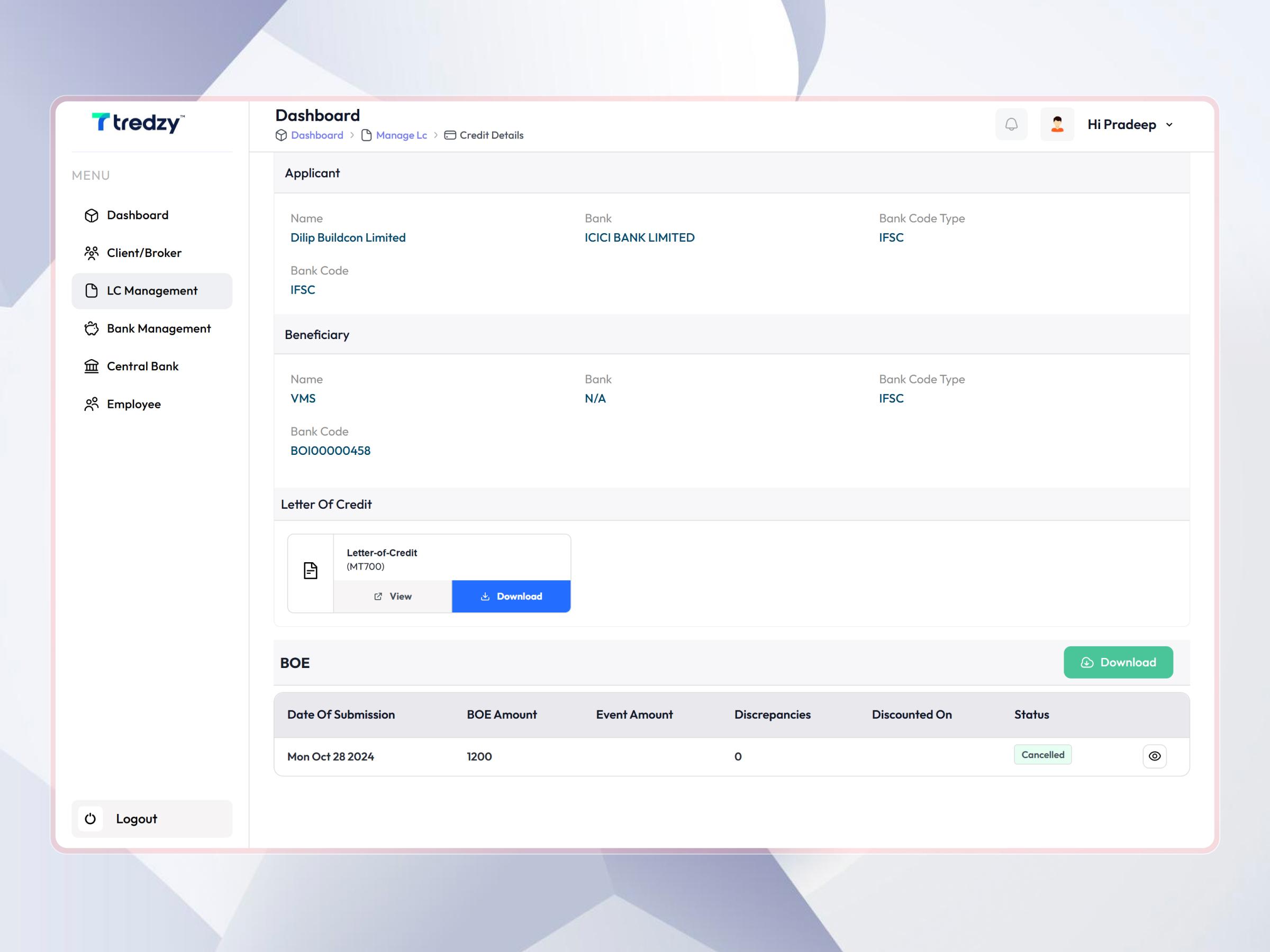The image size is (1270, 952).
Task: Open the notification bell
Action: point(1011,124)
